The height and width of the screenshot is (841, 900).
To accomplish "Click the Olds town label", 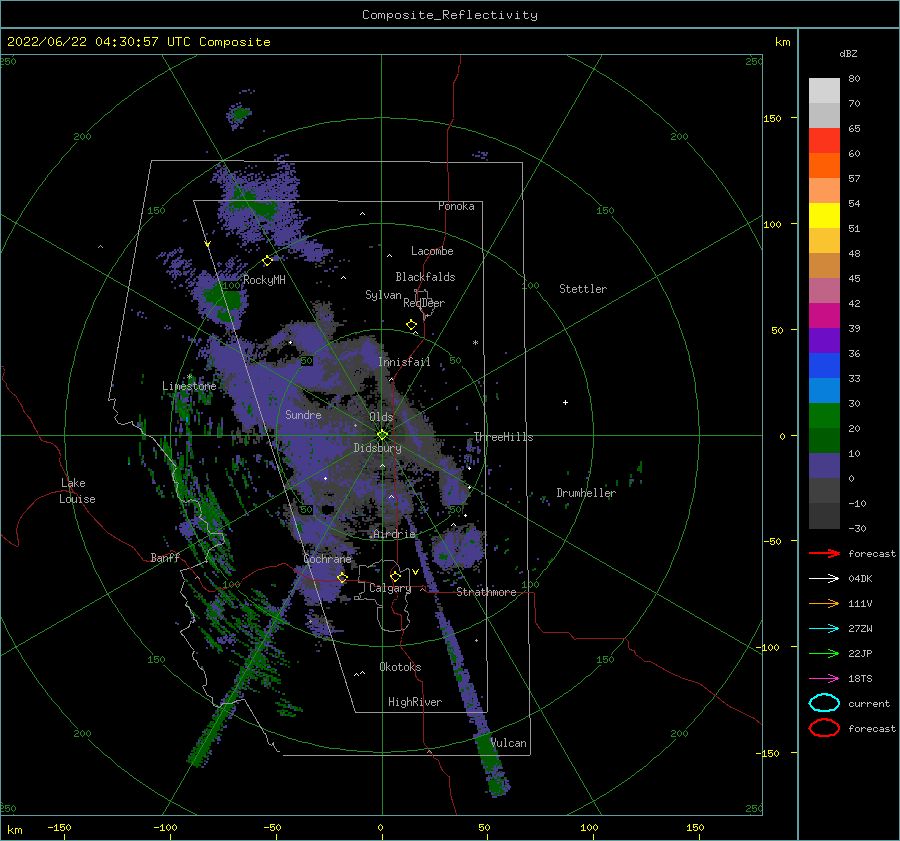I will point(381,417).
